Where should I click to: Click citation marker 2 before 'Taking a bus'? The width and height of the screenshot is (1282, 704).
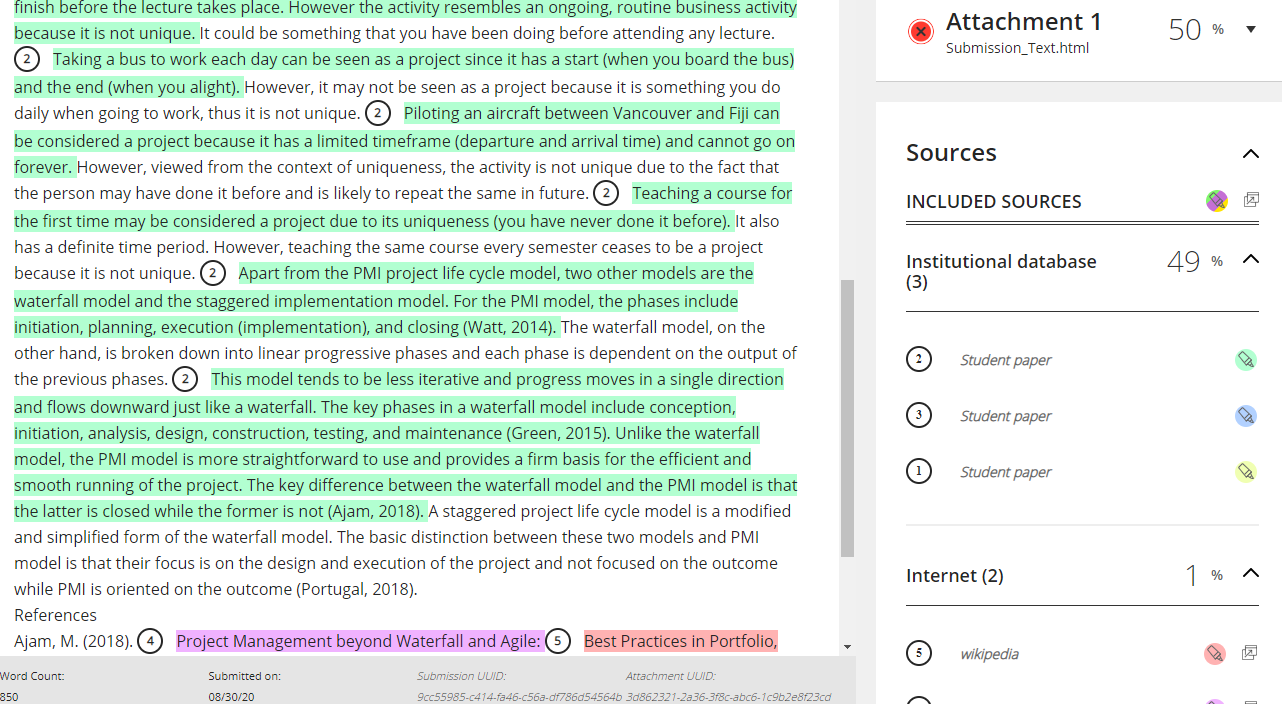(x=27, y=59)
